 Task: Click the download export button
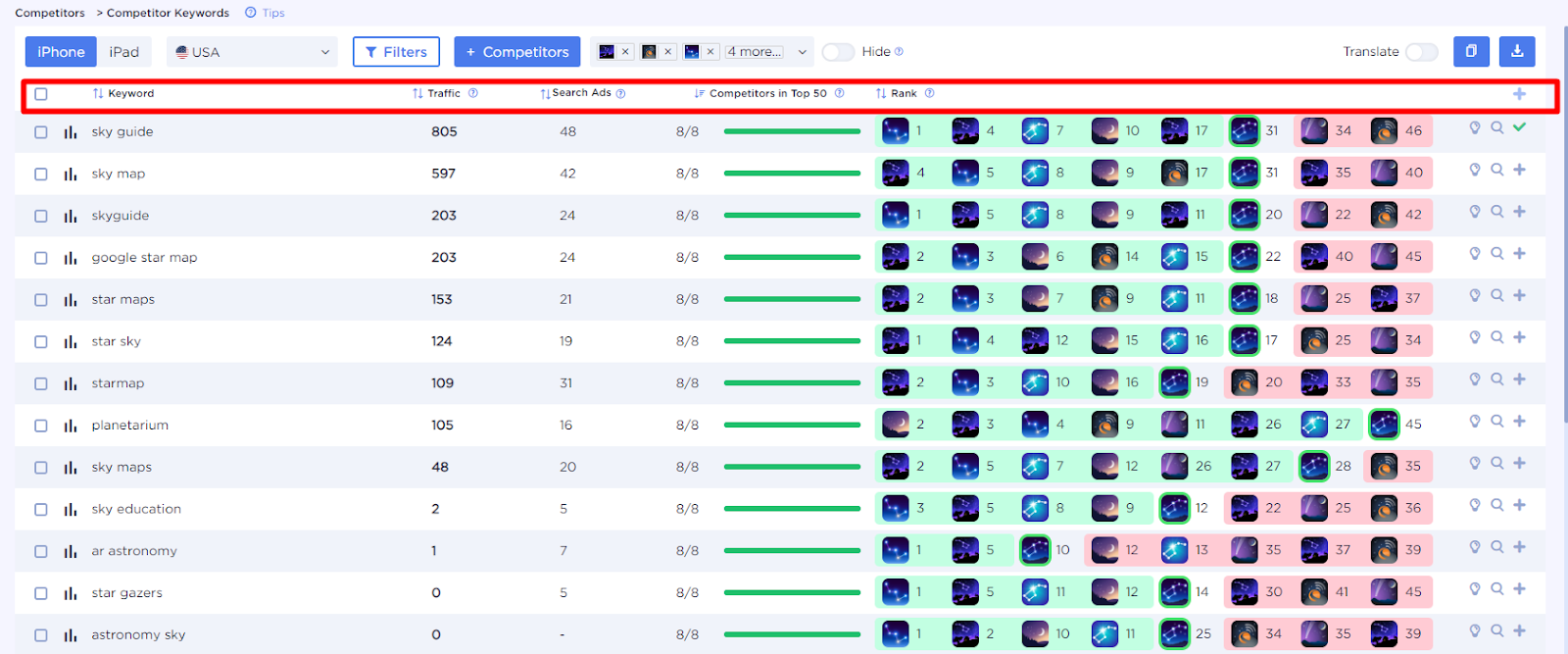(1517, 51)
